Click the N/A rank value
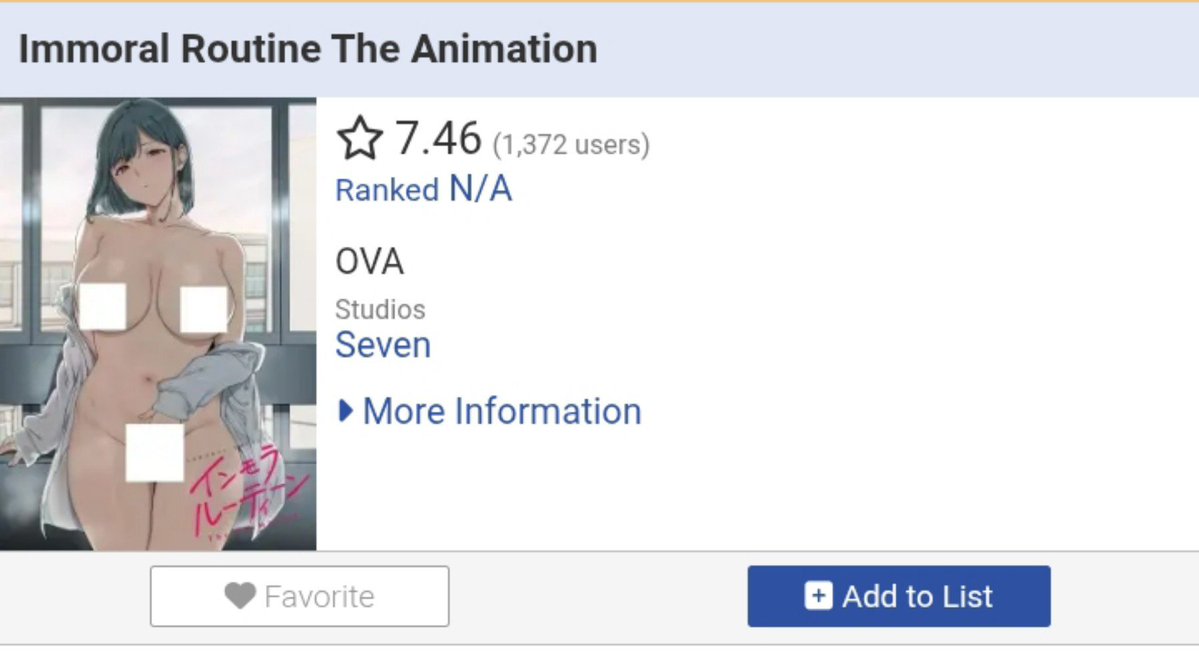Image resolution: width=1199 pixels, height=655 pixels. pyautogui.click(x=480, y=188)
